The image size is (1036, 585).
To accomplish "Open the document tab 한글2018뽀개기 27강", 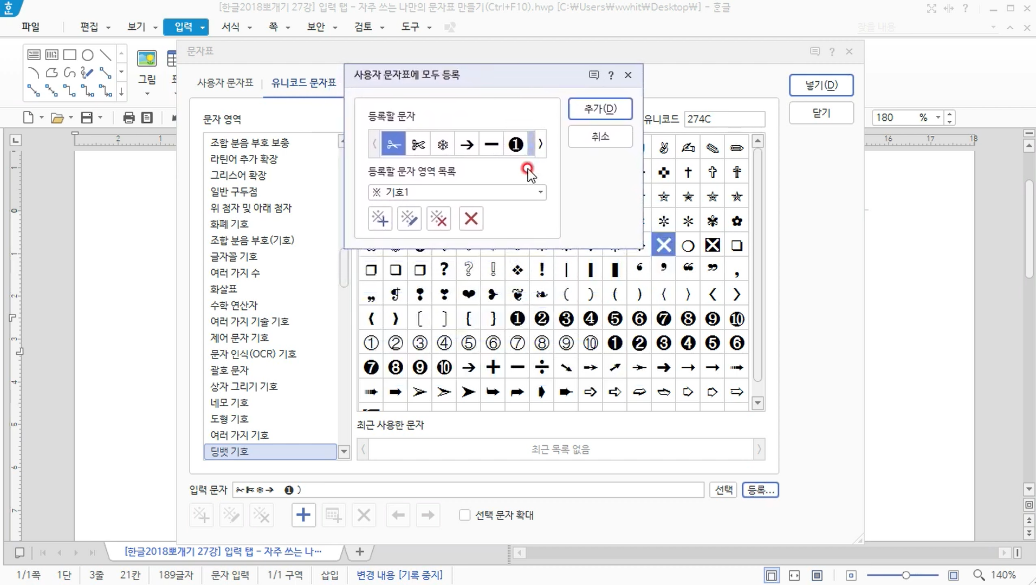I will 223,551.
